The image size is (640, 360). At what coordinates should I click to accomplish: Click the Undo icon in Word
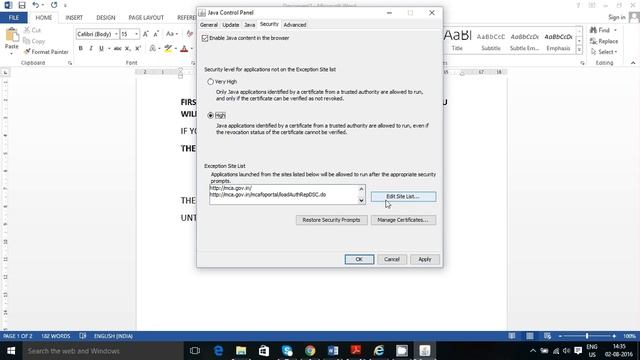coord(36,5)
